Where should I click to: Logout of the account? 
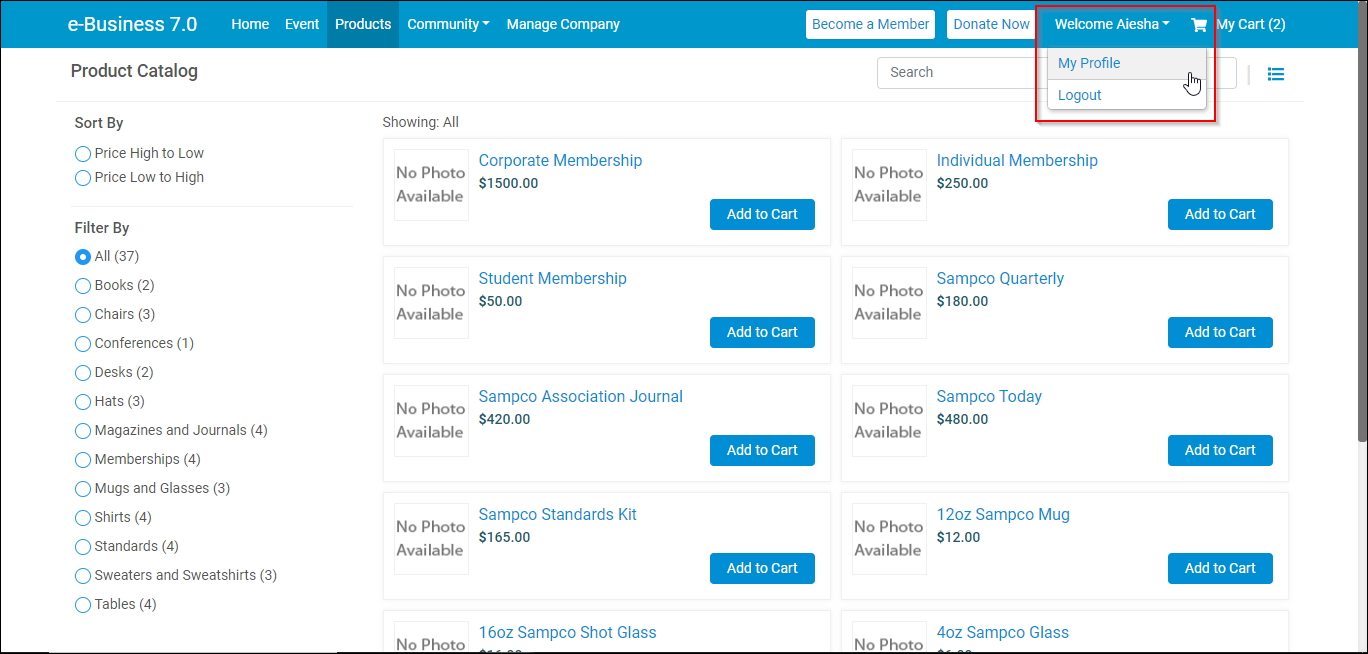1079,94
